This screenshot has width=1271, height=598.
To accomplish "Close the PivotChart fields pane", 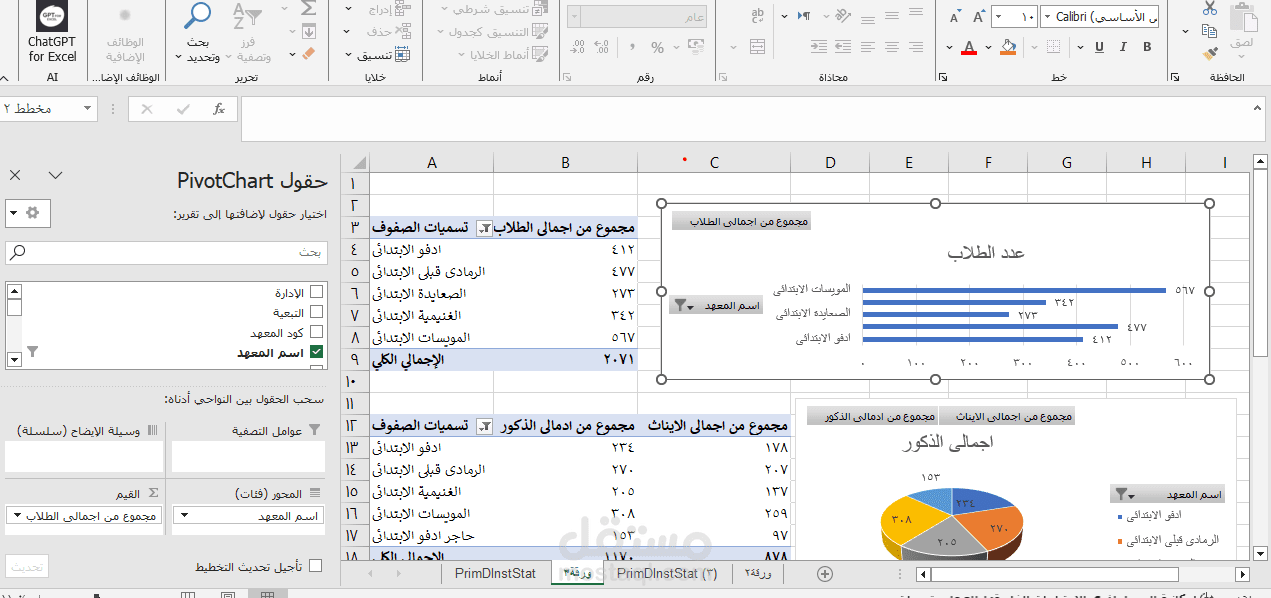I will (x=15, y=175).
